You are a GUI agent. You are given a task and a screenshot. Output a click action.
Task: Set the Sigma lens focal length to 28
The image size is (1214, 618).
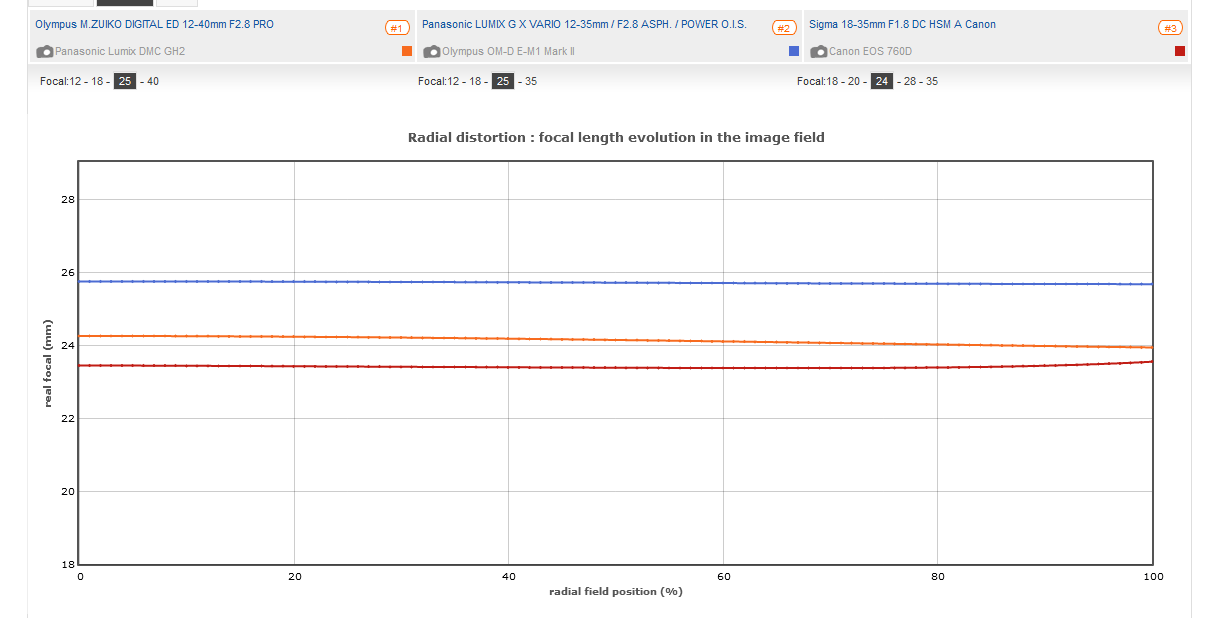(910, 82)
